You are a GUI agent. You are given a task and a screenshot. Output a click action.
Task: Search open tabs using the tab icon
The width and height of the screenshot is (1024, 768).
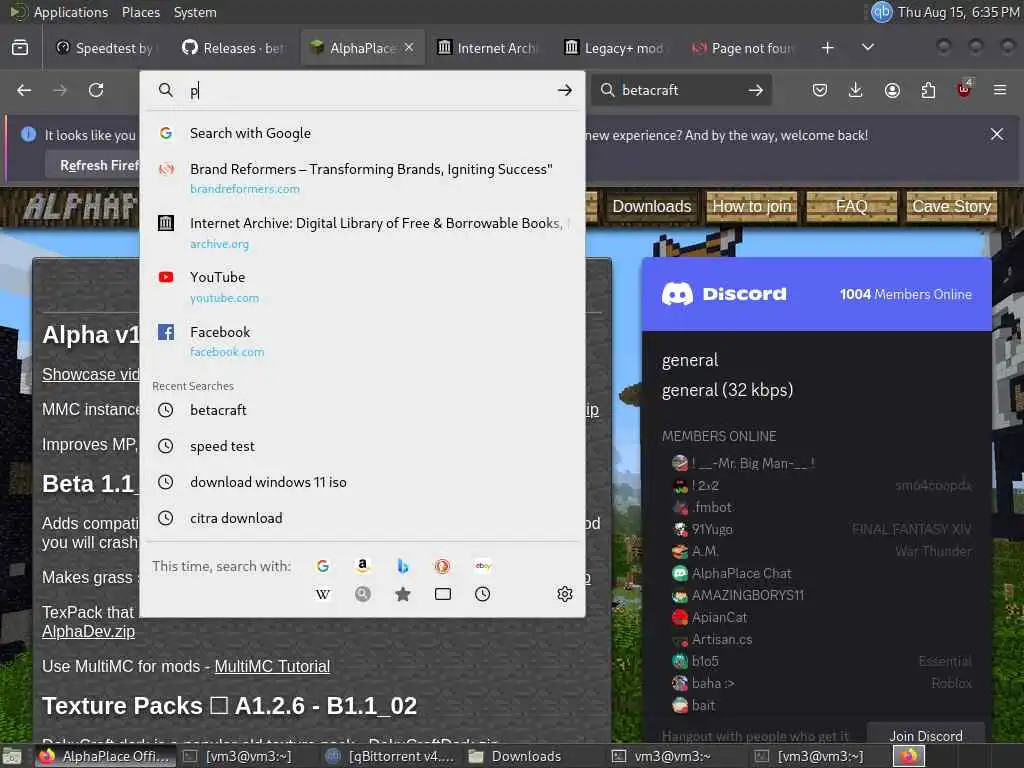443,594
